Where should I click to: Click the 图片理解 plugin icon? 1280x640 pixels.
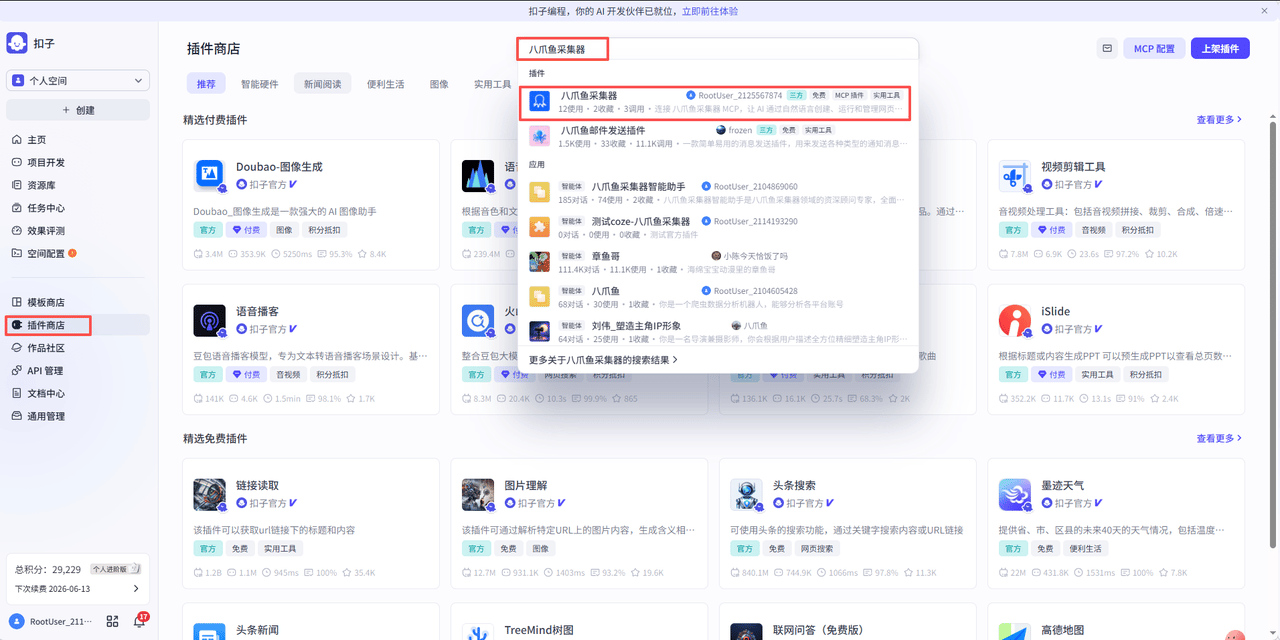pos(477,494)
